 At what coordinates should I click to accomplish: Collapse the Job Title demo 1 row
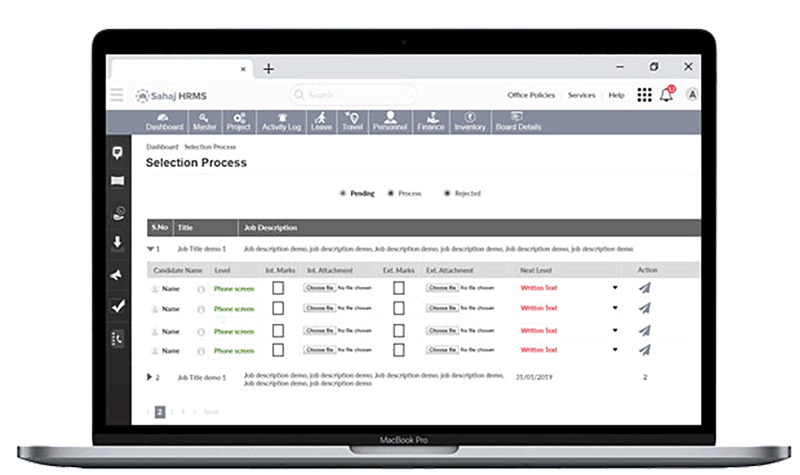151,248
